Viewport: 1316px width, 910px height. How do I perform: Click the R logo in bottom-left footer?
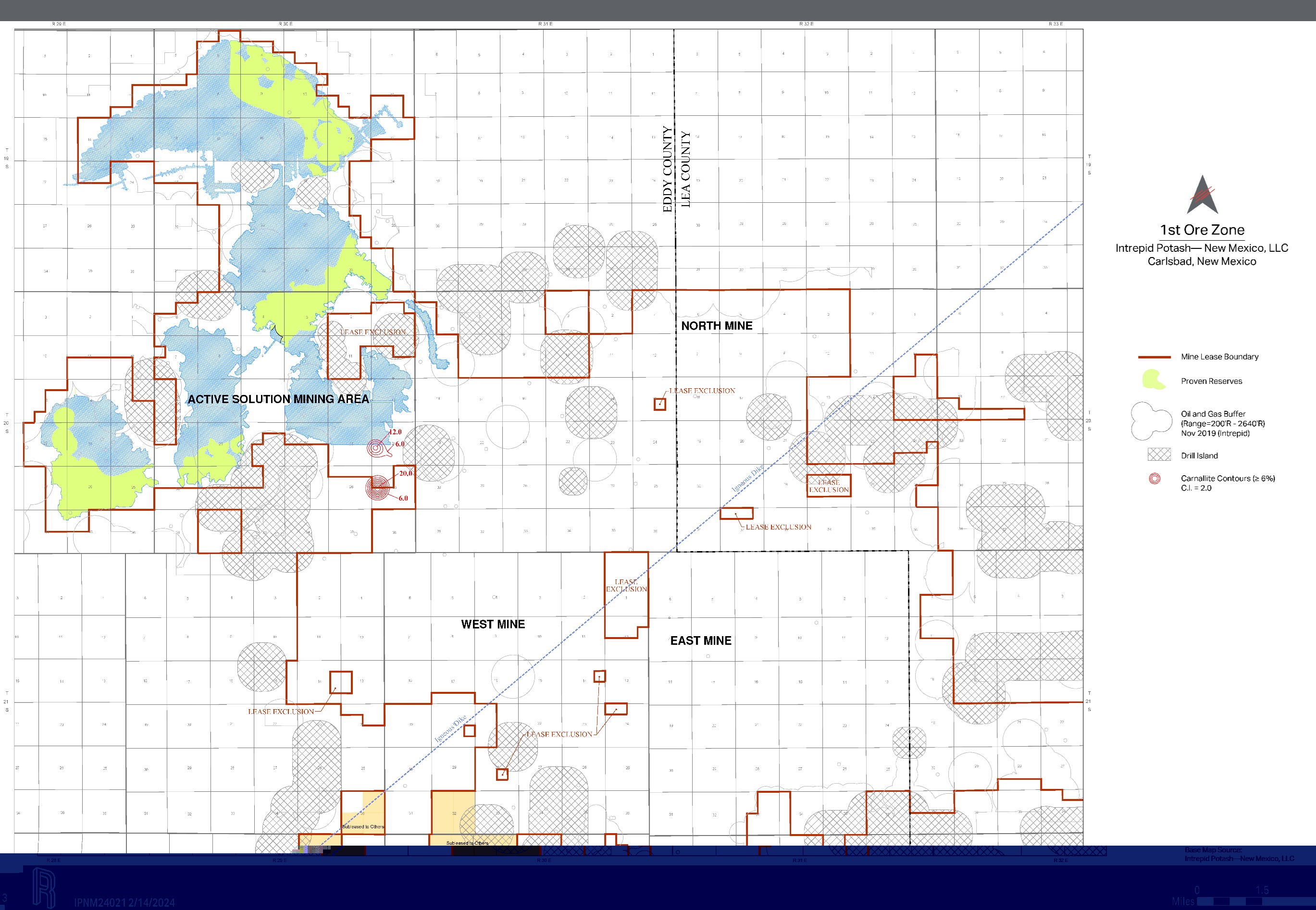click(x=43, y=887)
